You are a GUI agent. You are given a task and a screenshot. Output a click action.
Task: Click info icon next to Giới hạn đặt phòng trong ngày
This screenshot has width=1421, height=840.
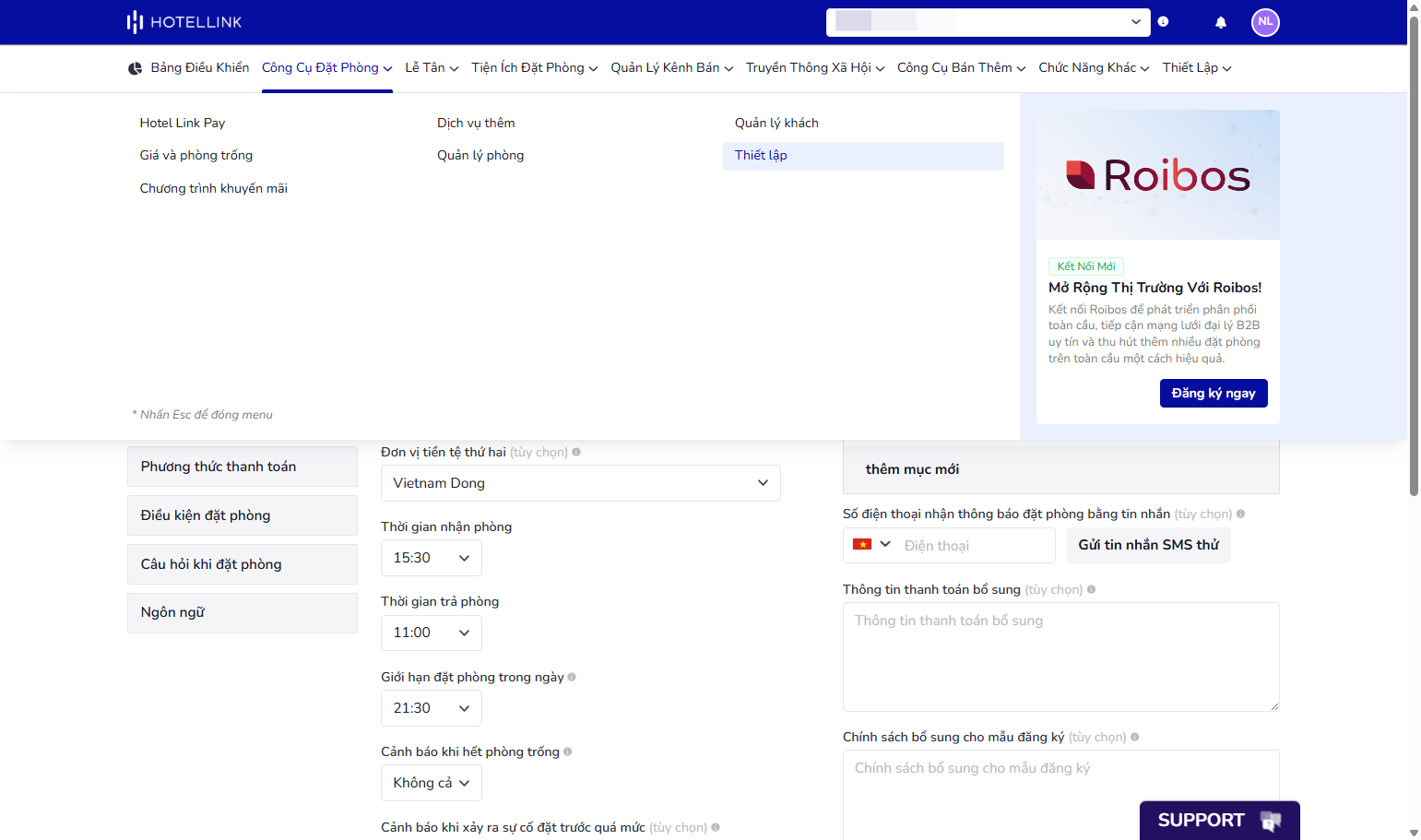[x=572, y=677]
